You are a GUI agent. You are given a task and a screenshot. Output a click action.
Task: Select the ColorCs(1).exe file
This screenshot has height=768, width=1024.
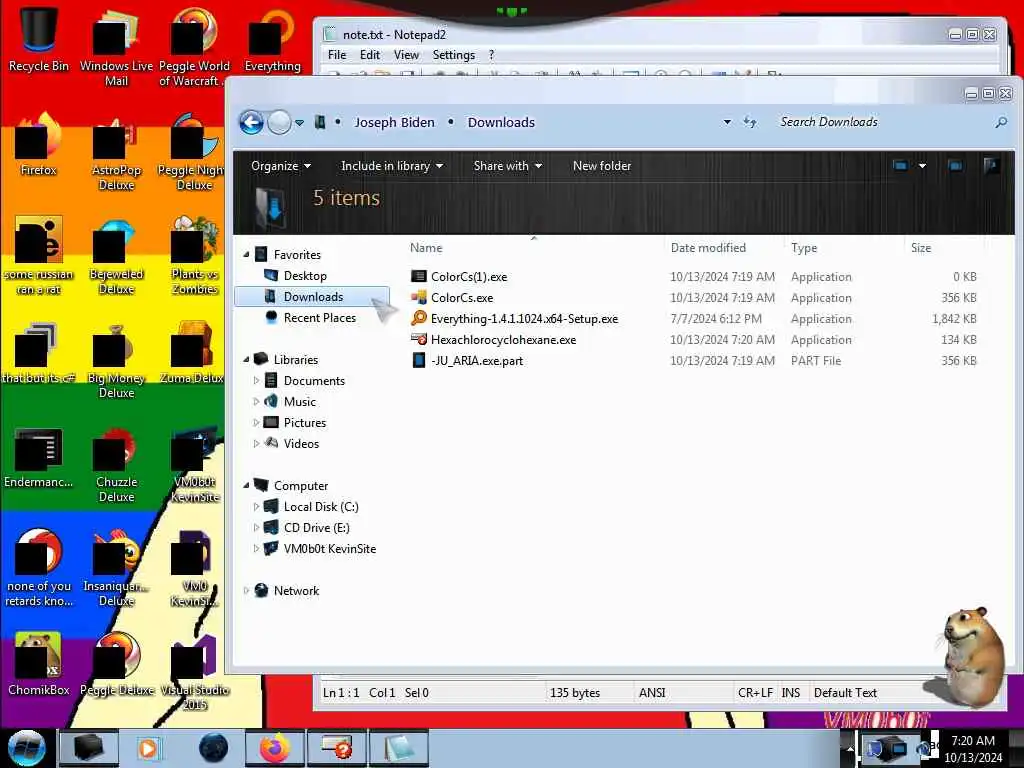click(468, 276)
